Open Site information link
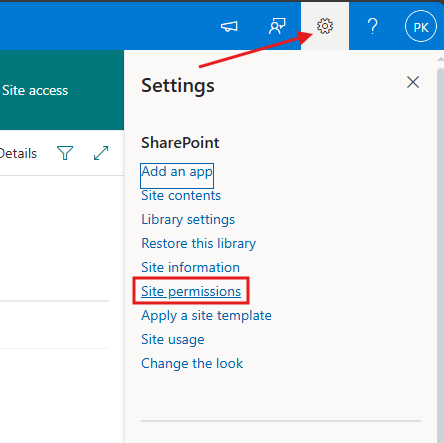Viewport: 444px width, 443px height. pos(190,268)
